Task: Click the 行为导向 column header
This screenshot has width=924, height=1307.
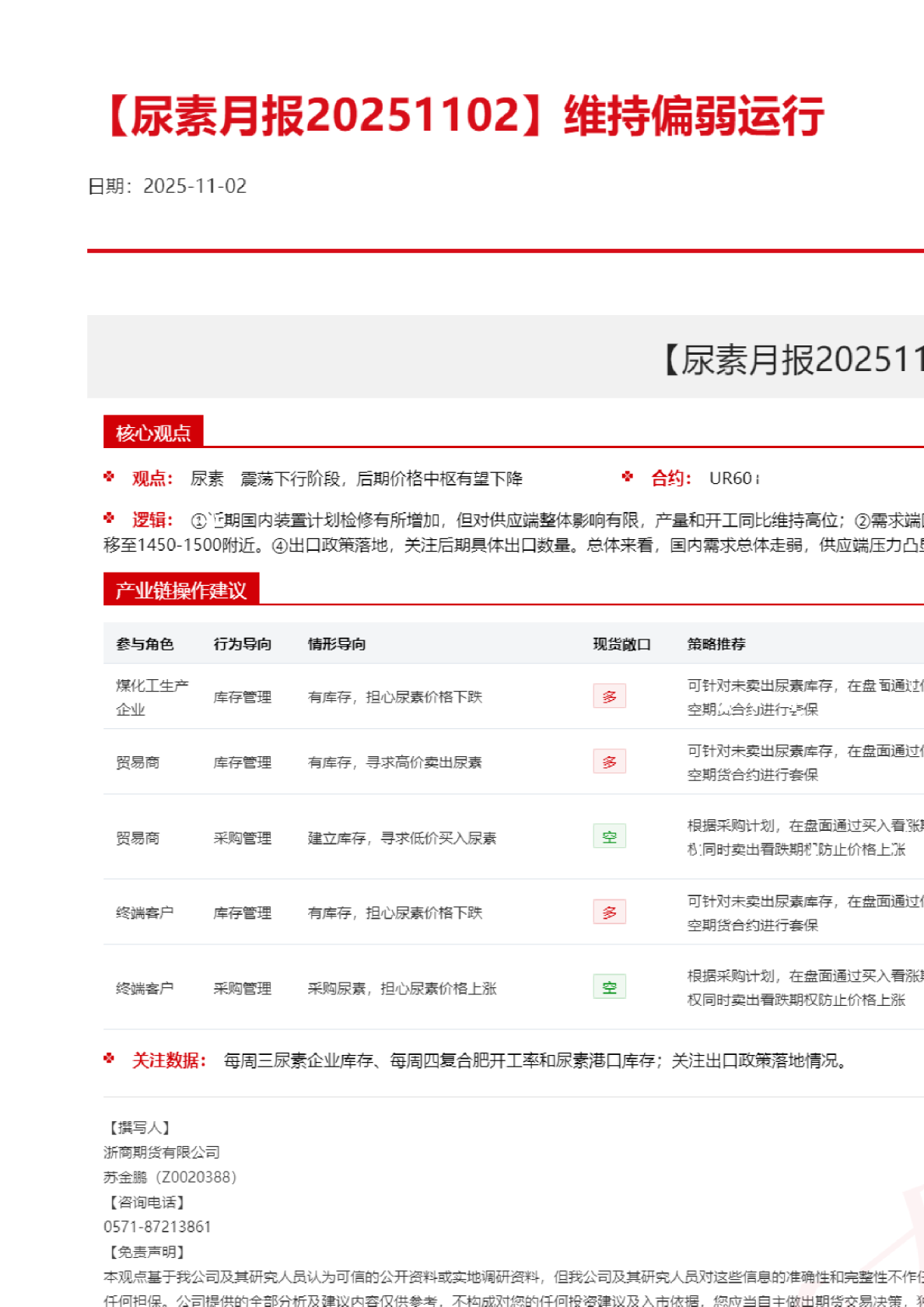Action: point(243,644)
